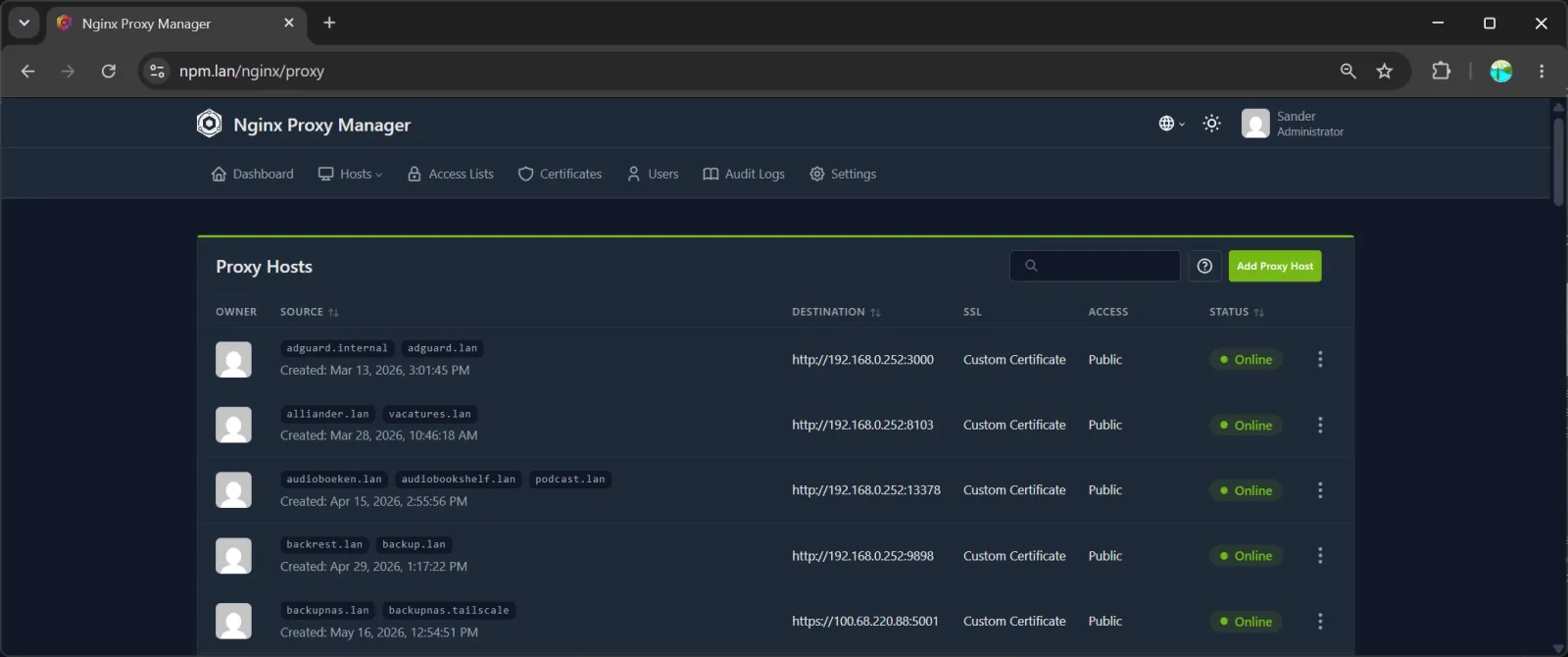This screenshot has height=657, width=1568.
Task: Click site information icon in address bar
Action: 157,71
